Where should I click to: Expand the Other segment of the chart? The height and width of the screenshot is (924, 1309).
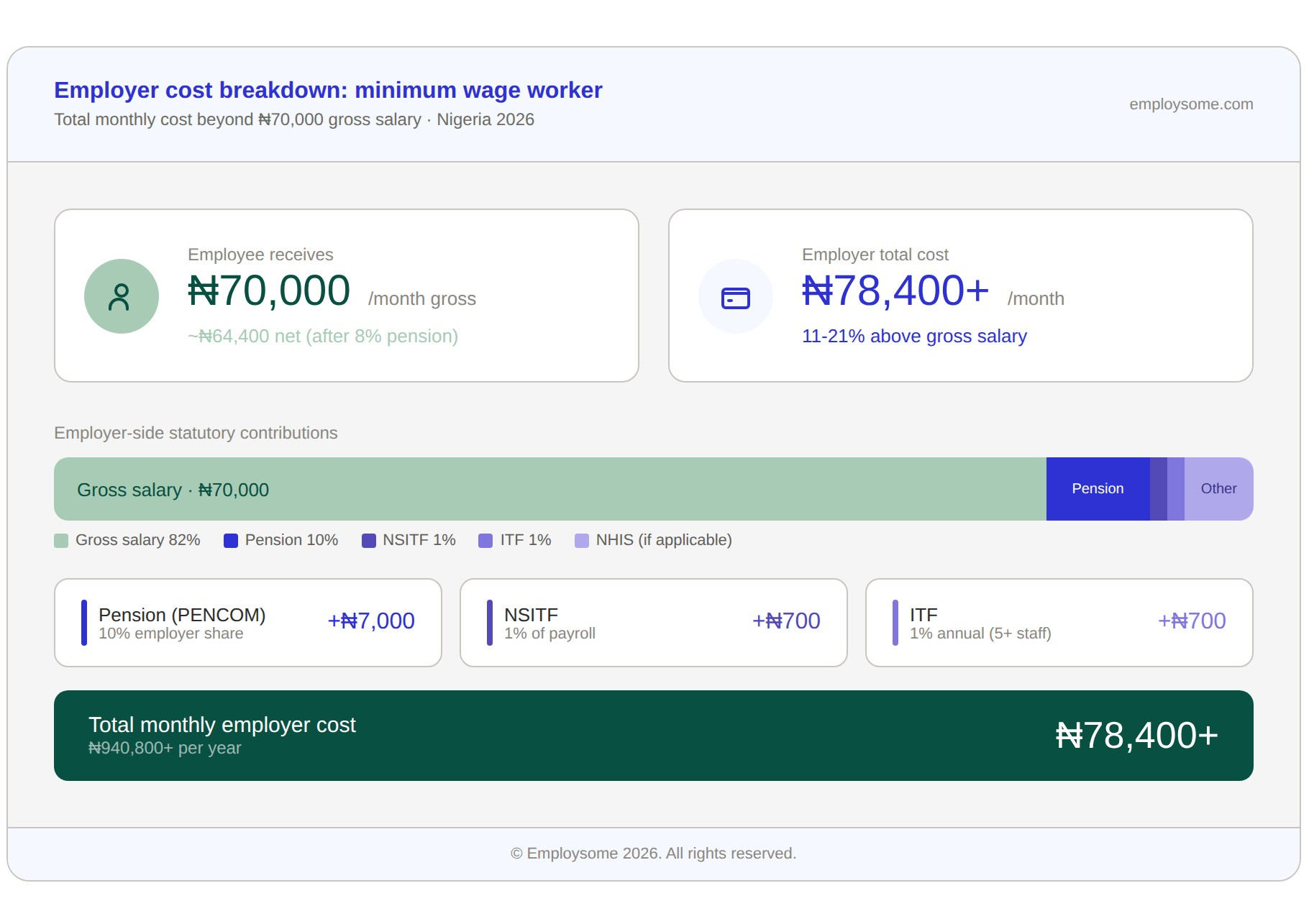1218,488
